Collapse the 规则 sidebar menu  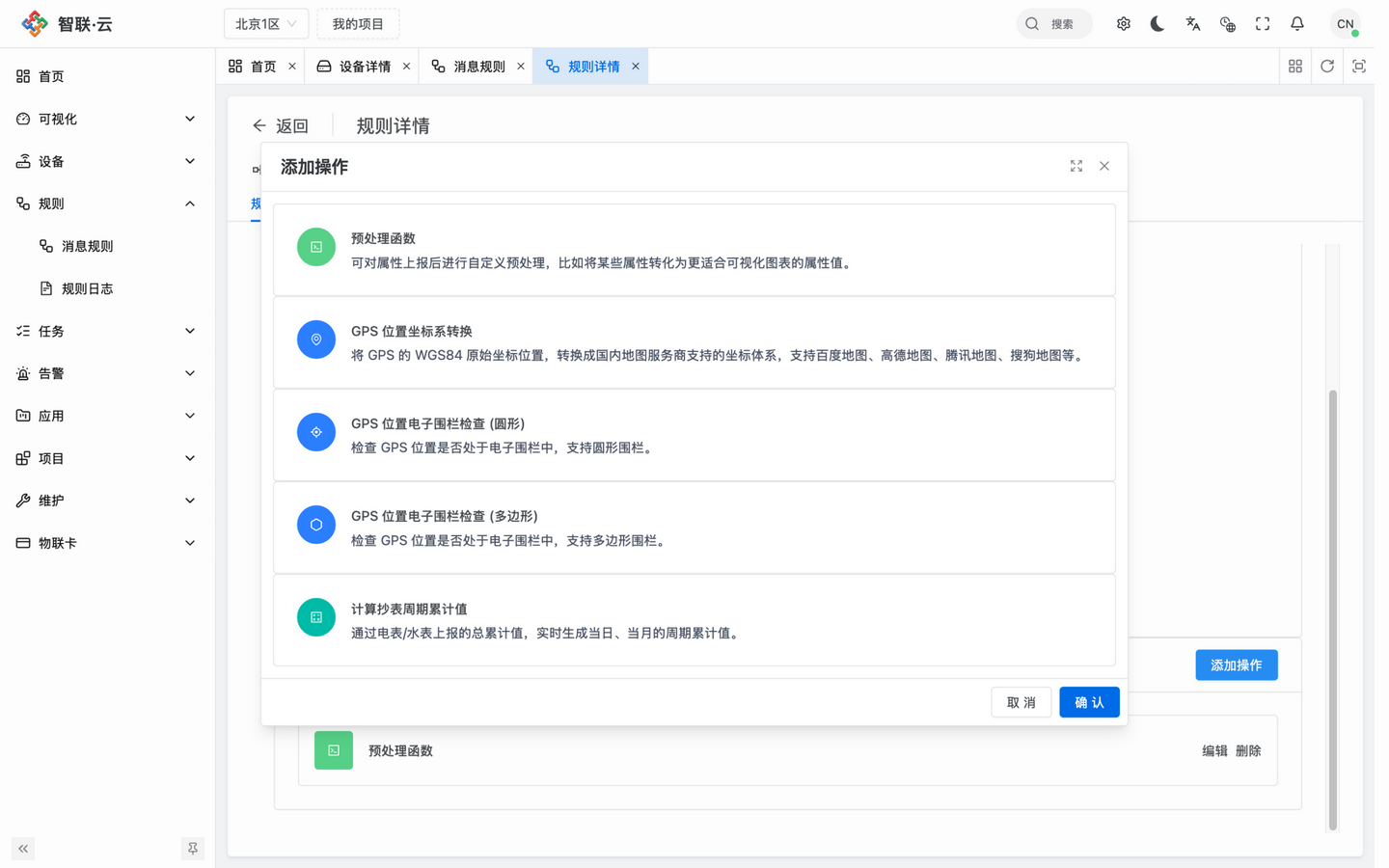coord(107,203)
